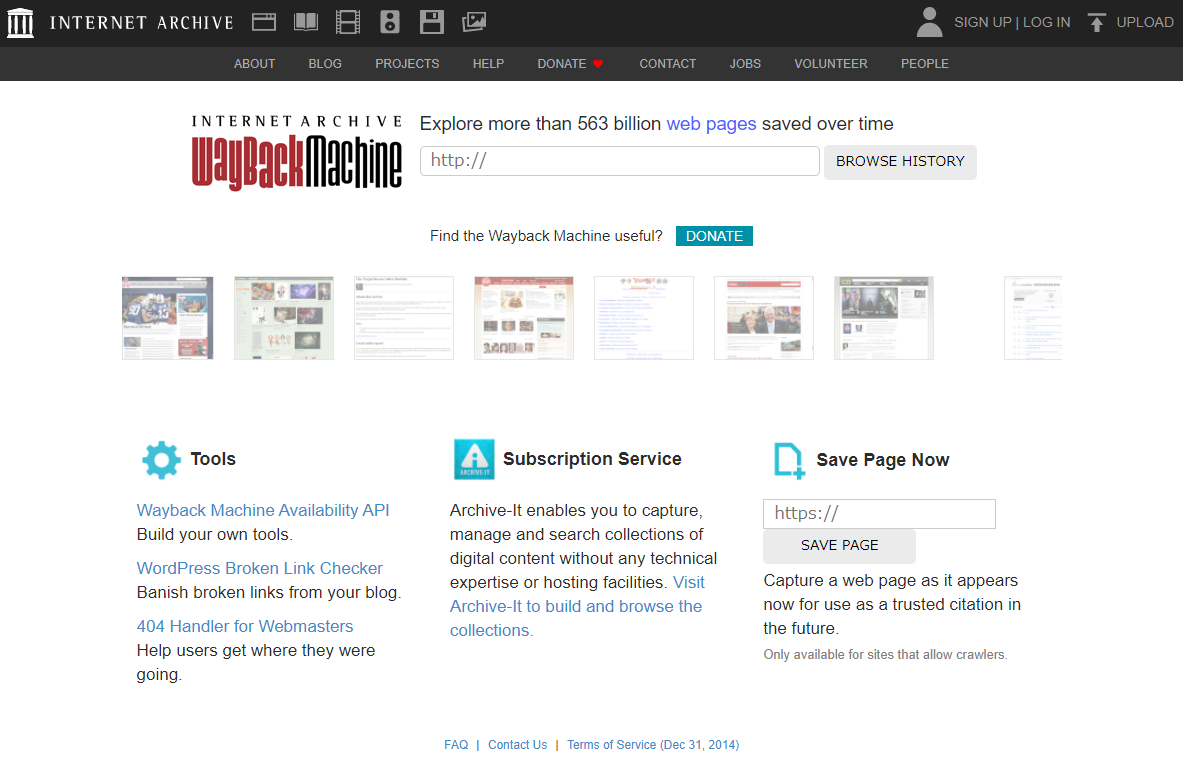Click the BROWSE HISTORY button

900,162
